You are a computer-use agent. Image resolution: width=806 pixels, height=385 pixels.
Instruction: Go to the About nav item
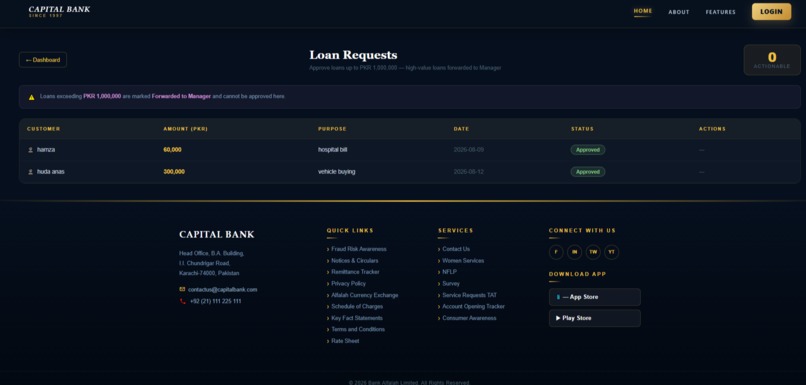click(x=679, y=12)
